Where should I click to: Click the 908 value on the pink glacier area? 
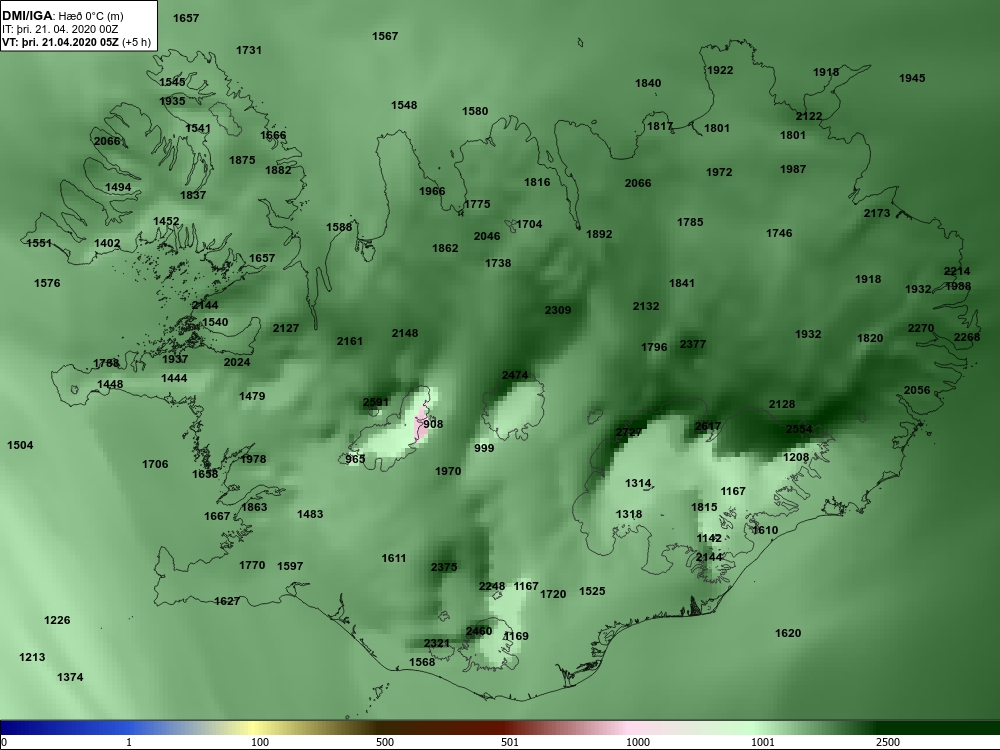pos(433,424)
